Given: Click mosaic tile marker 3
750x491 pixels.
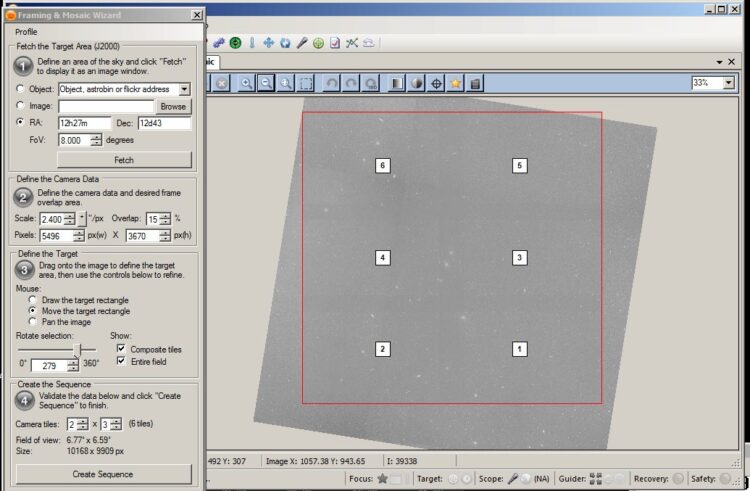Looking at the screenshot, I should pyautogui.click(x=519, y=258).
